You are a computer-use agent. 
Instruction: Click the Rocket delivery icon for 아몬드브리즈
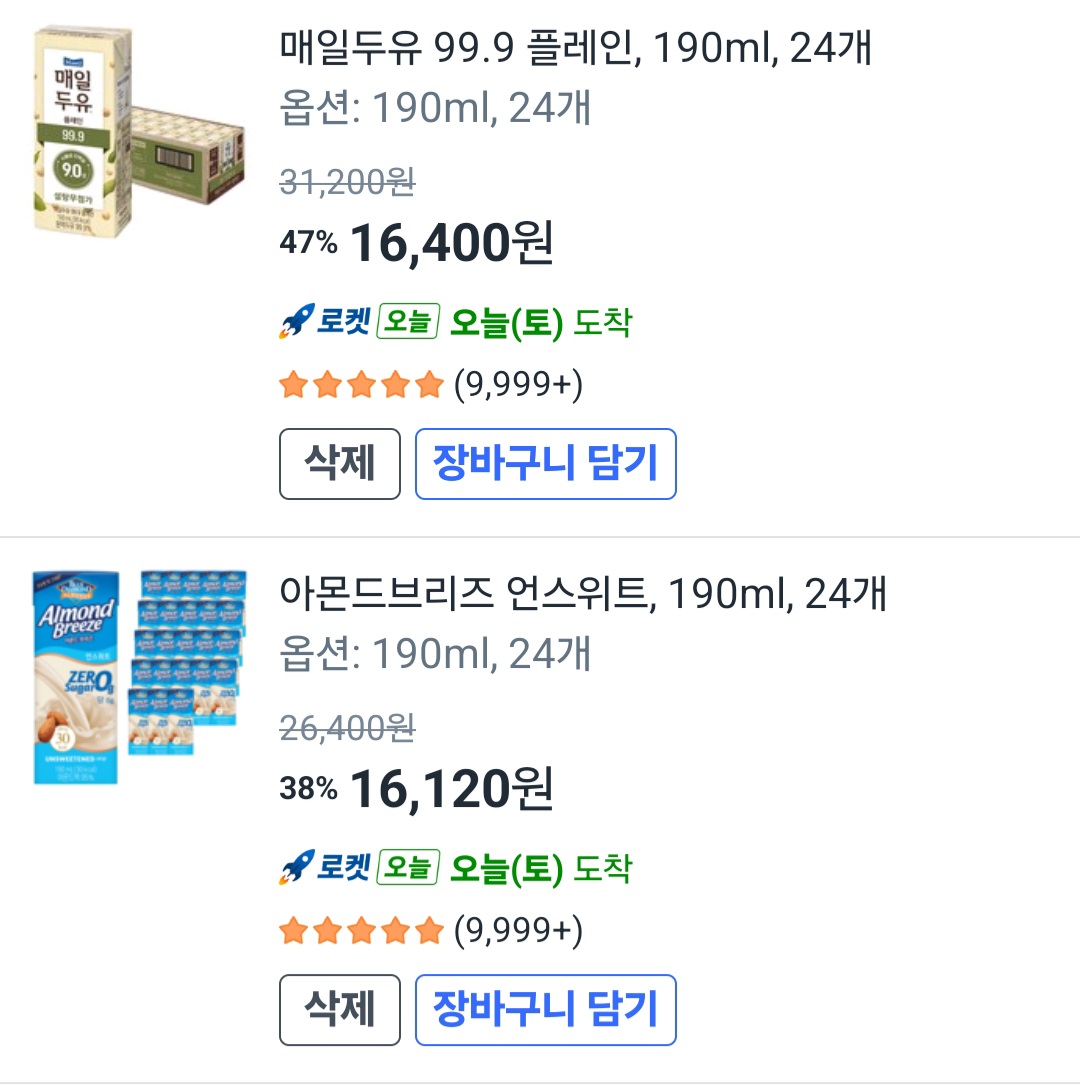pyautogui.click(x=324, y=868)
